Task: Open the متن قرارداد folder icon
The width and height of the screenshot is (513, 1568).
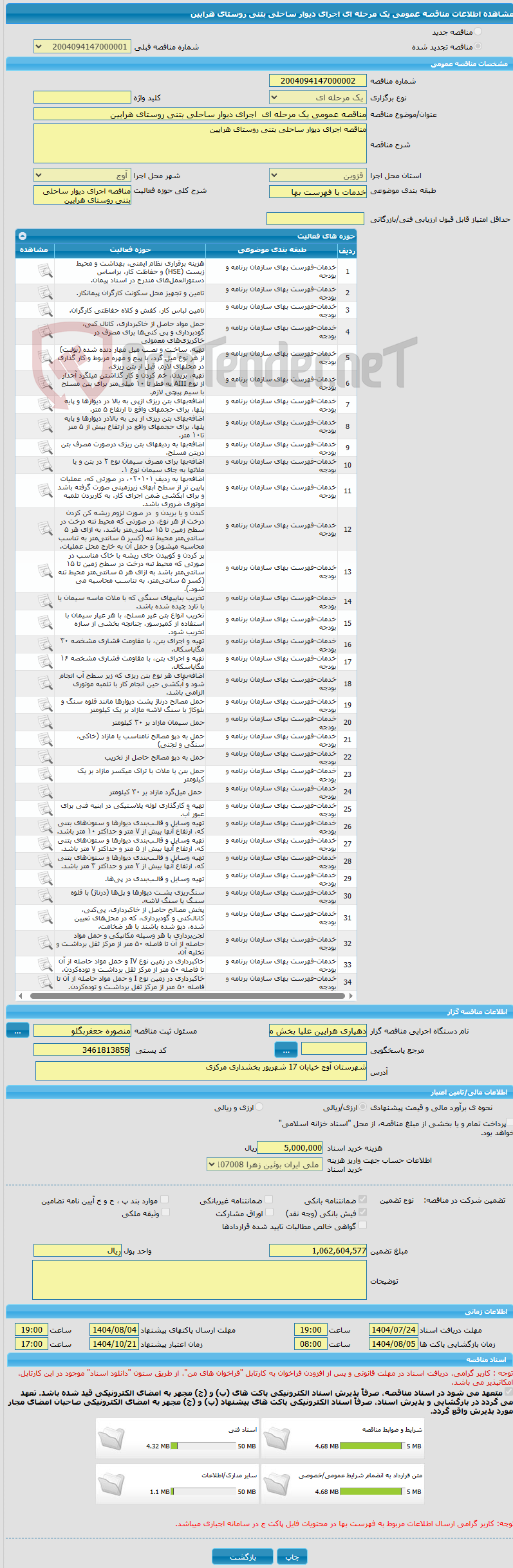Action: (277, 1484)
